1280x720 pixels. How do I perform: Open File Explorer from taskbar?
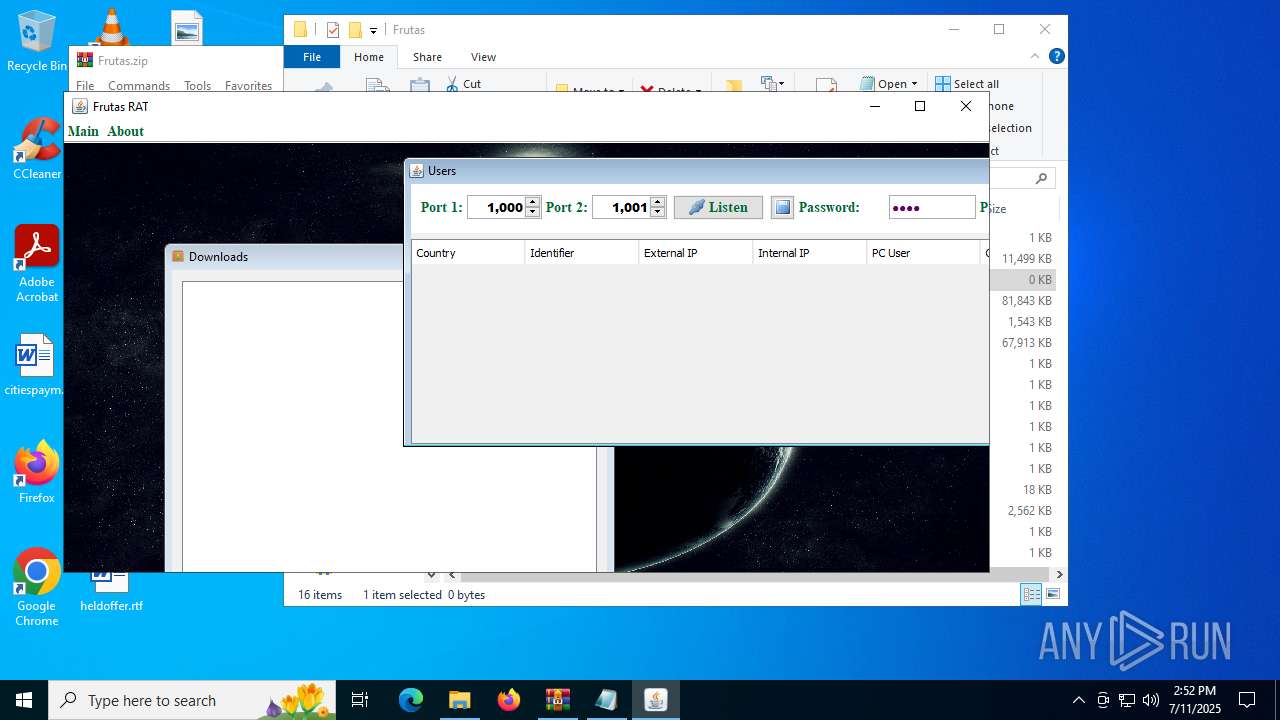459,700
